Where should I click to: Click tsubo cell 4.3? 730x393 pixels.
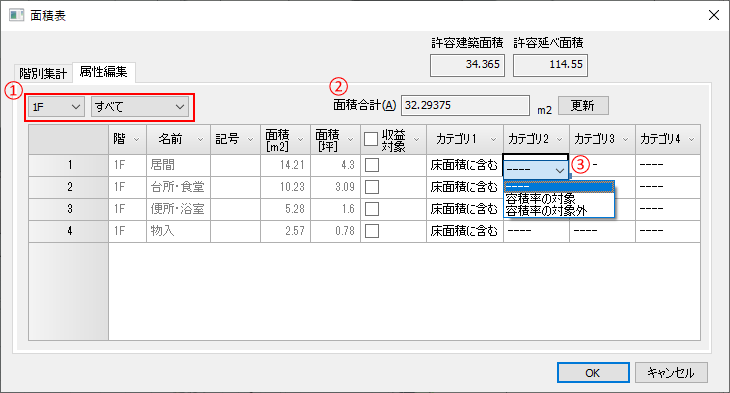pyautogui.click(x=336, y=165)
